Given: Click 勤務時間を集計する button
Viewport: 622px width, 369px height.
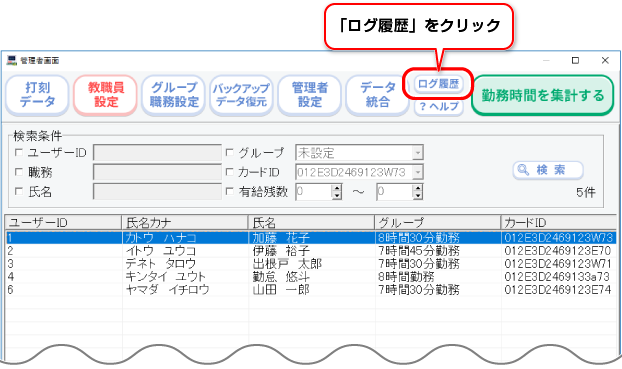Looking at the screenshot, I should pos(543,96).
